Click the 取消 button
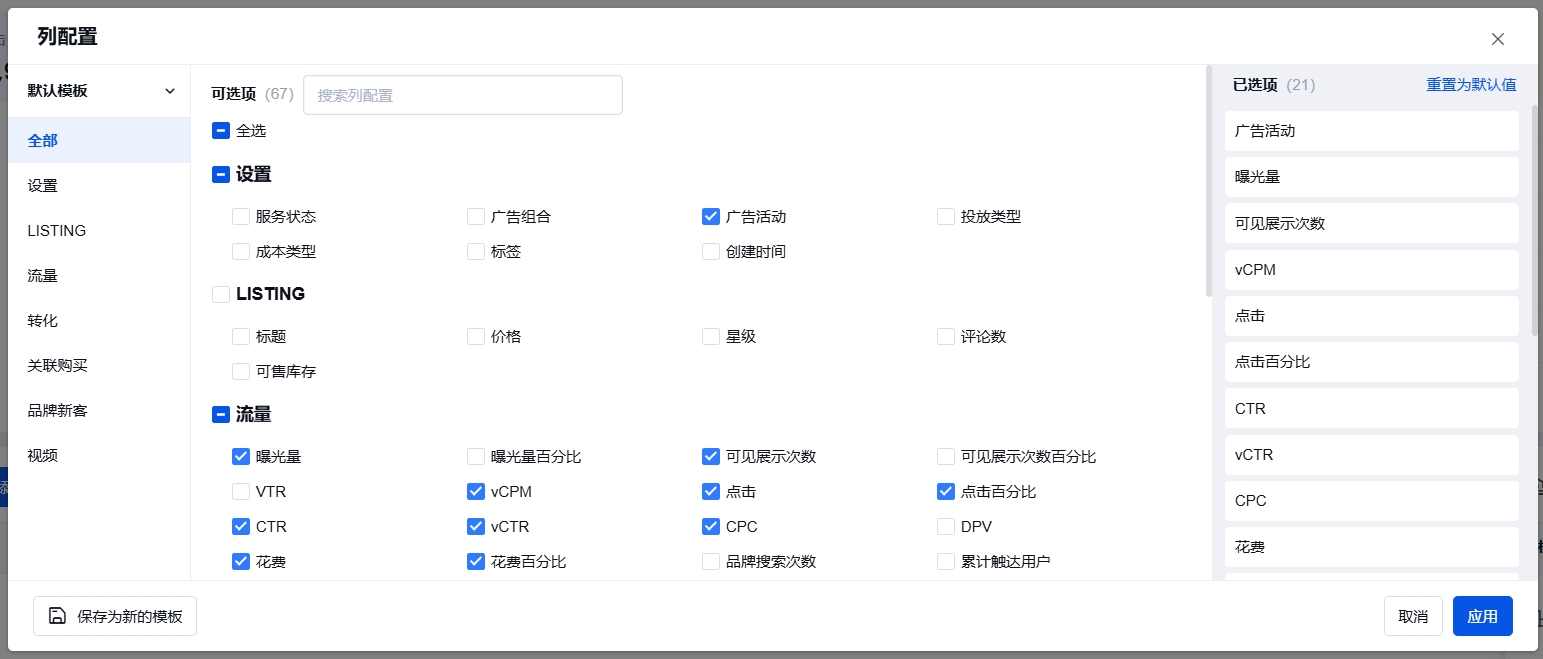The image size is (1543, 659). point(1413,616)
